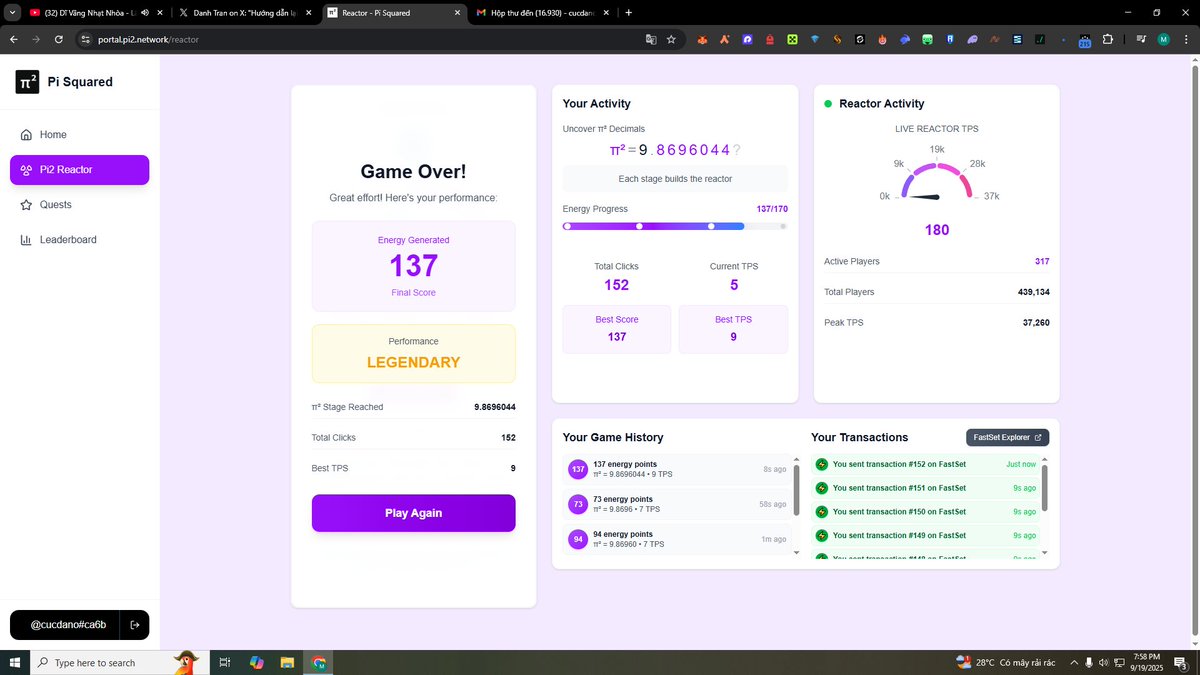Open the purple Phantom extension icon
The width and height of the screenshot is (1200, 675).
tap(747, 39)
